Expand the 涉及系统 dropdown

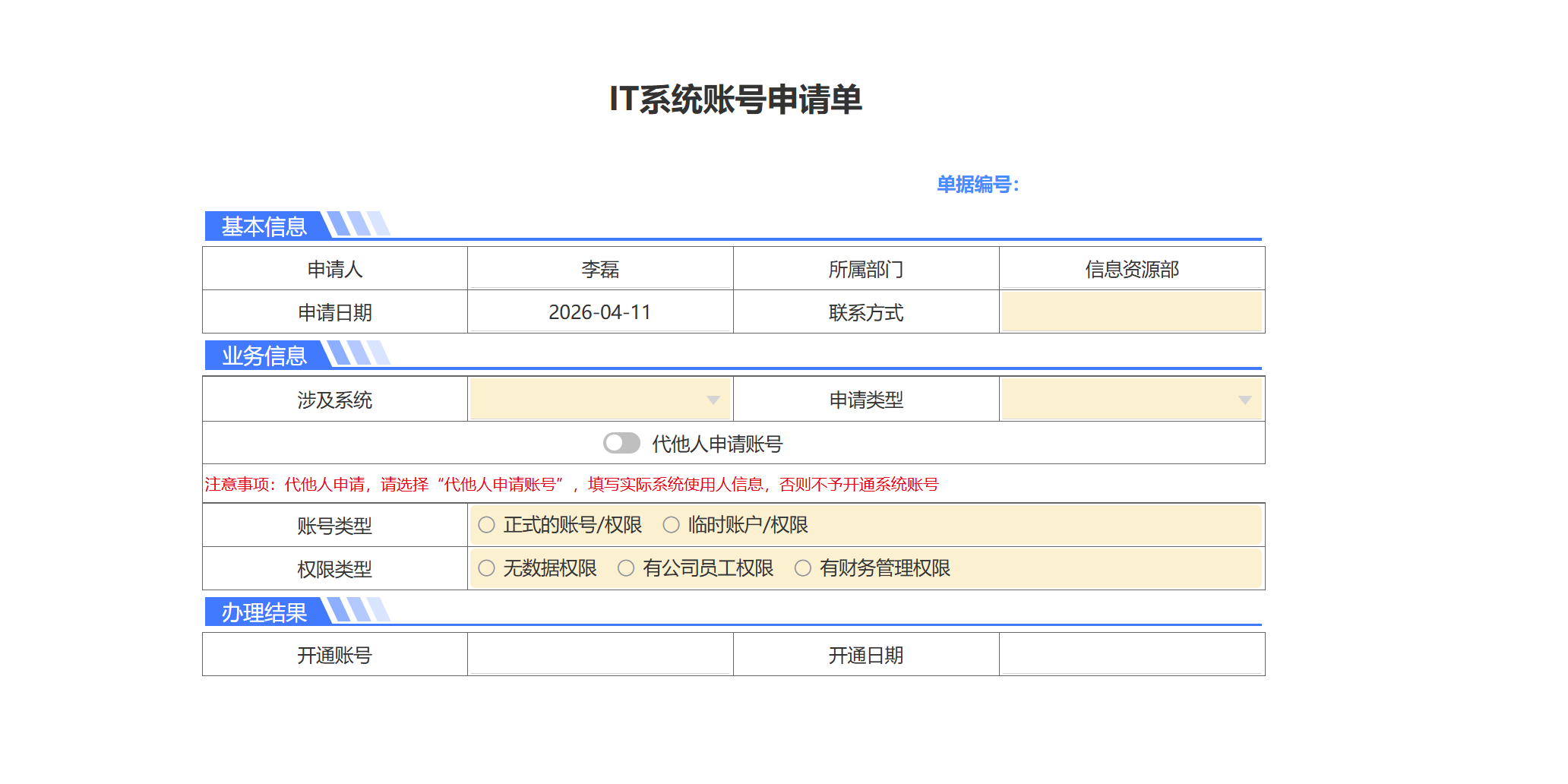point(600,398)
